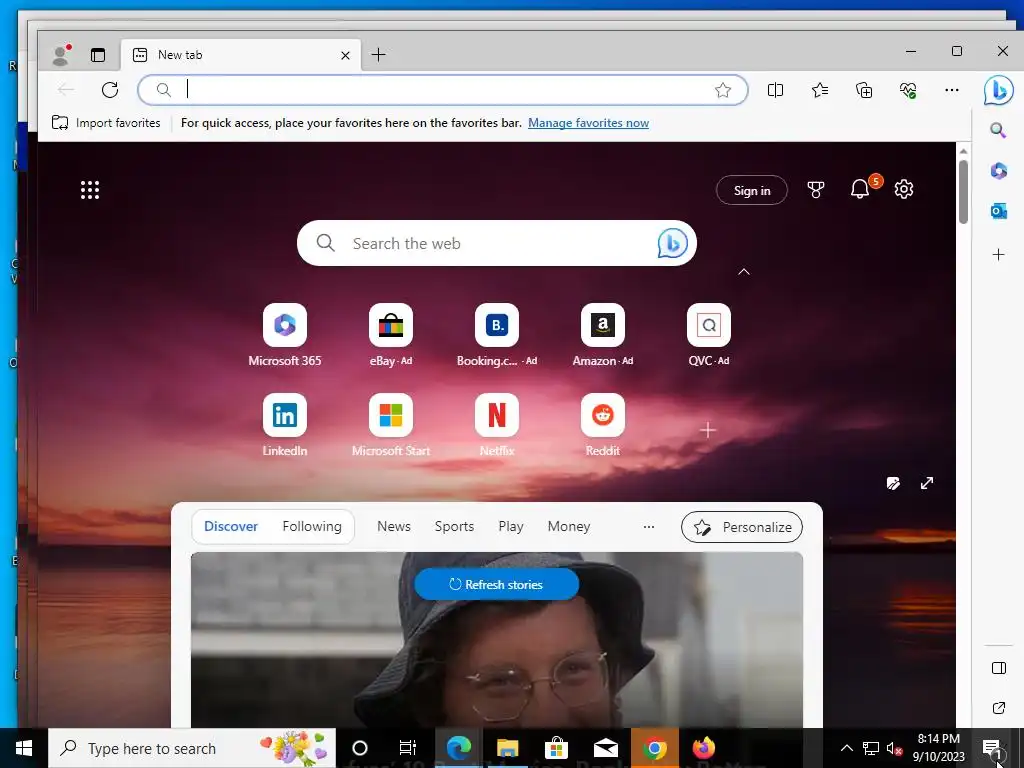Open eBay quick link
This screenshot has width=1024, height=768.
click(391, 335)
